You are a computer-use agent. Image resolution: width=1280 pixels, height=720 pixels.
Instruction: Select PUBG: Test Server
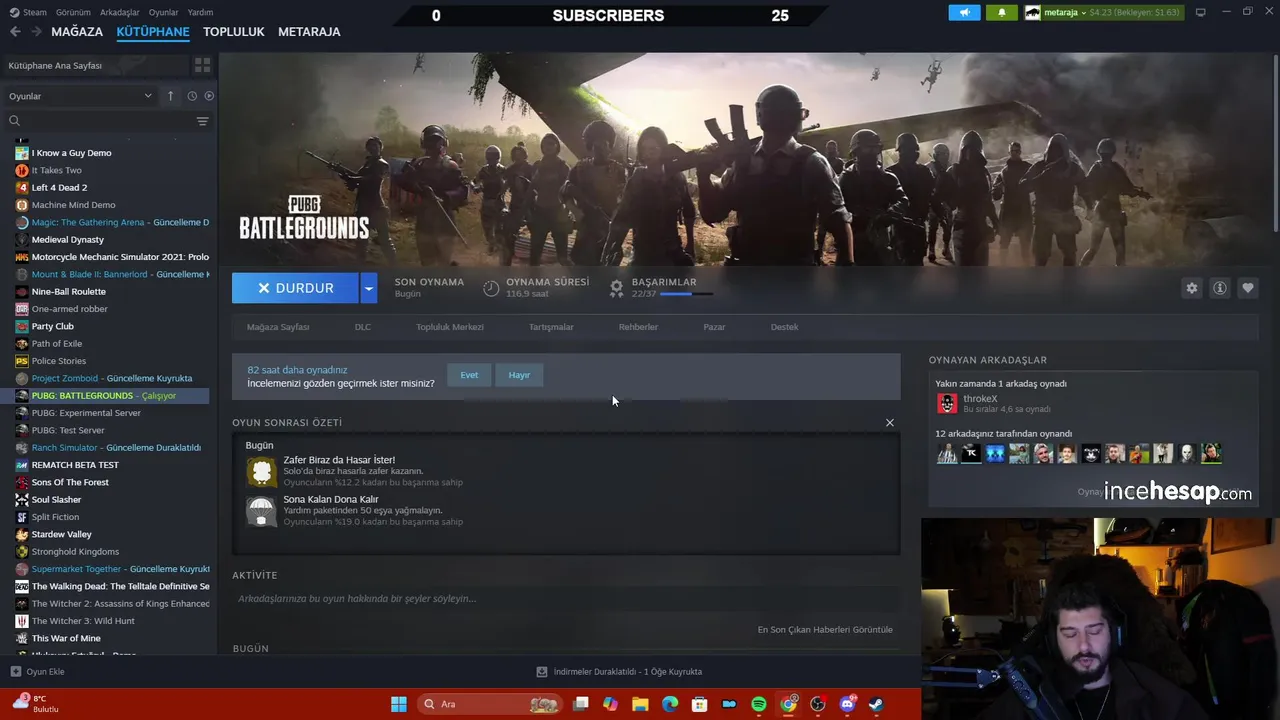pos(68,430)
